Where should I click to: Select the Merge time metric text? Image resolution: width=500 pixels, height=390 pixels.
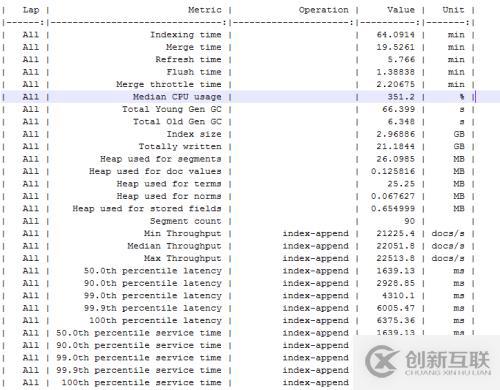click(x=194, y=47)
